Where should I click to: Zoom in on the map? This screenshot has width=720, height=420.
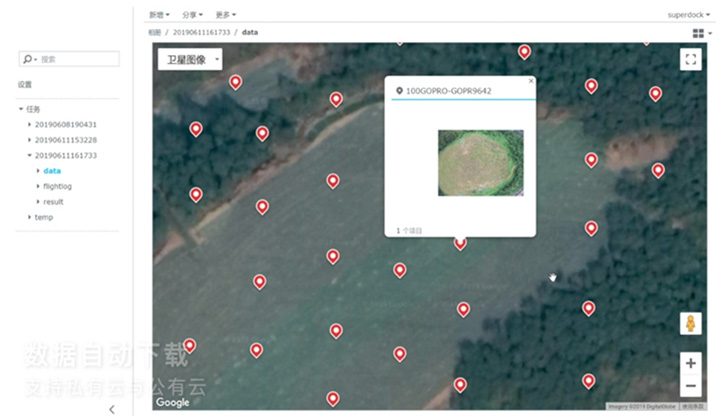pos(691,364)
